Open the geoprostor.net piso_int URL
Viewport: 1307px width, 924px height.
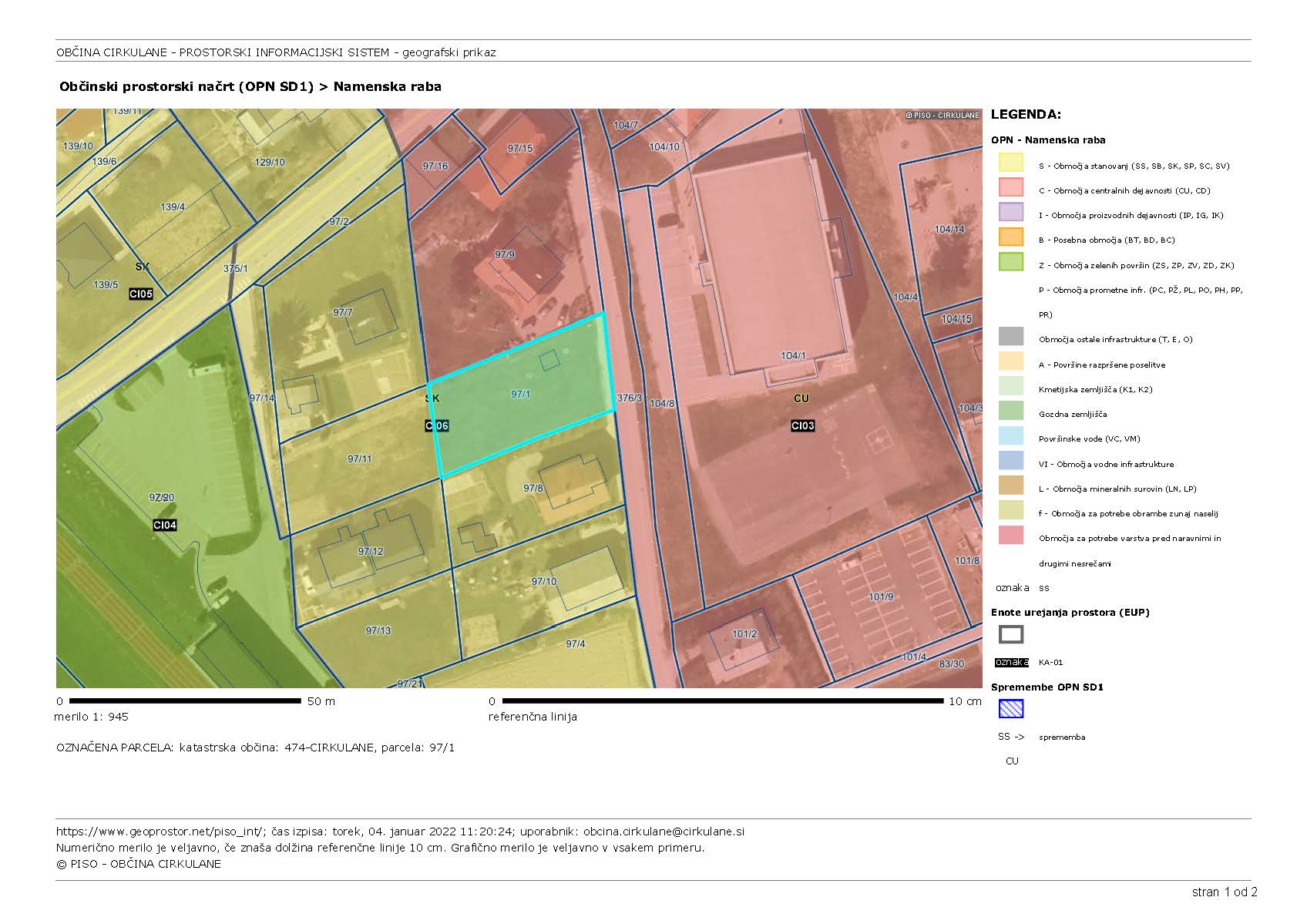[x=161, y=832]
